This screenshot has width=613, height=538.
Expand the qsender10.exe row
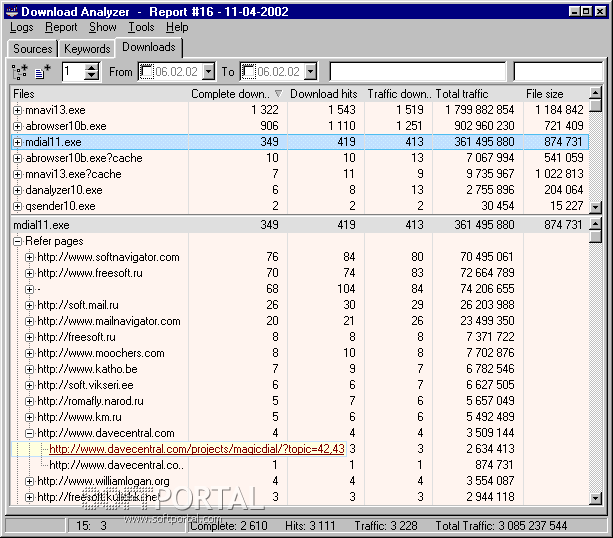(x=17, y=206)
